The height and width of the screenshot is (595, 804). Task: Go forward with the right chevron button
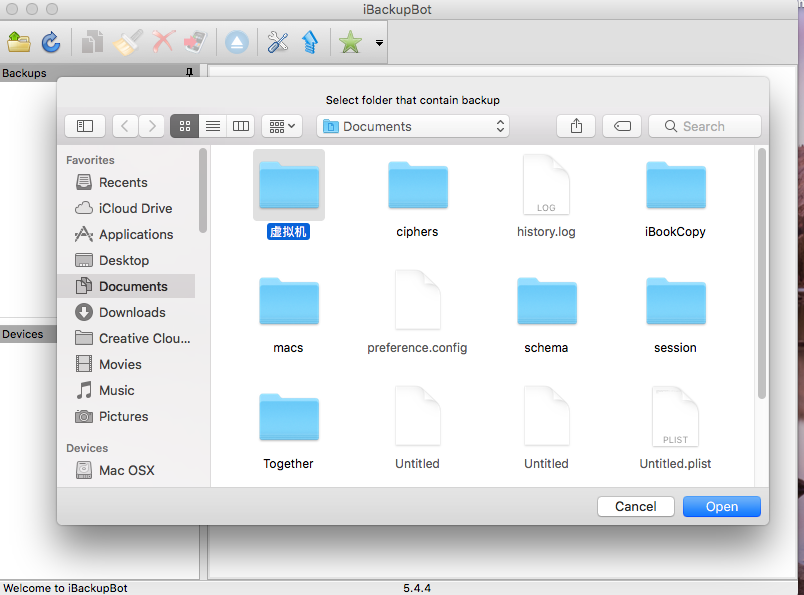(x=152, y=126)
